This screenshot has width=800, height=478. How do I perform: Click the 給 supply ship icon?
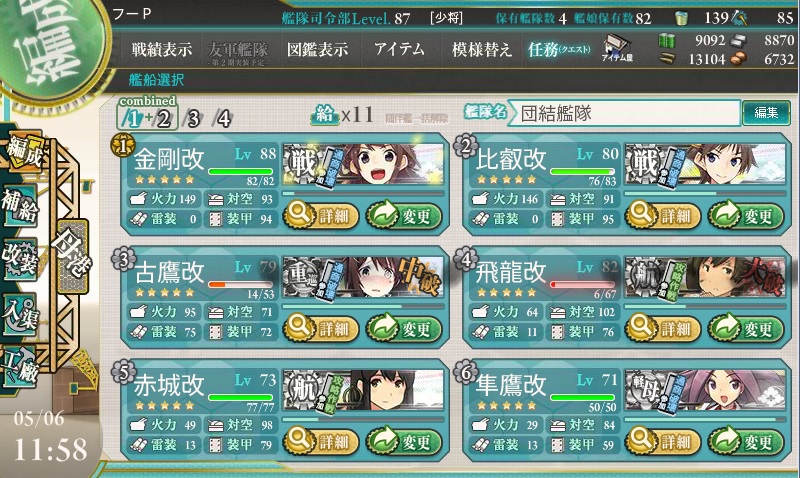tap(324, 114)
